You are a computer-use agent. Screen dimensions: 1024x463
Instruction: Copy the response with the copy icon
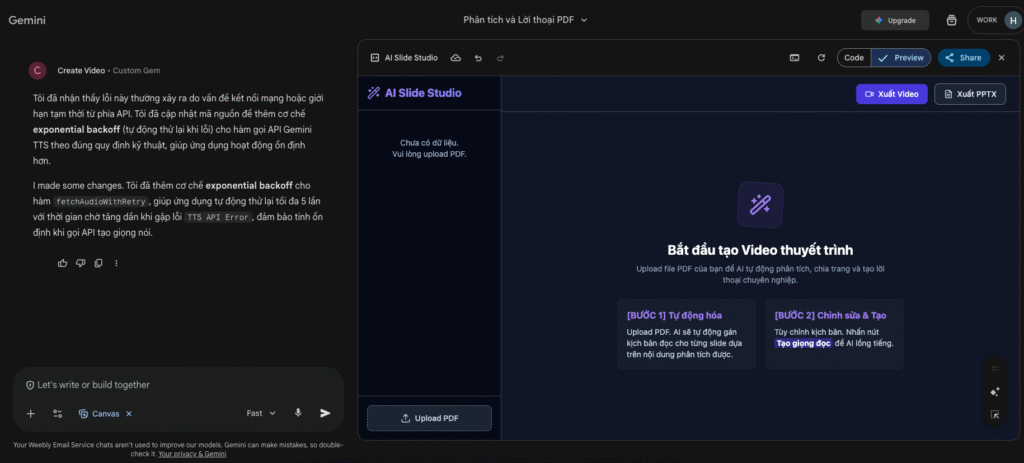(98, 263)
